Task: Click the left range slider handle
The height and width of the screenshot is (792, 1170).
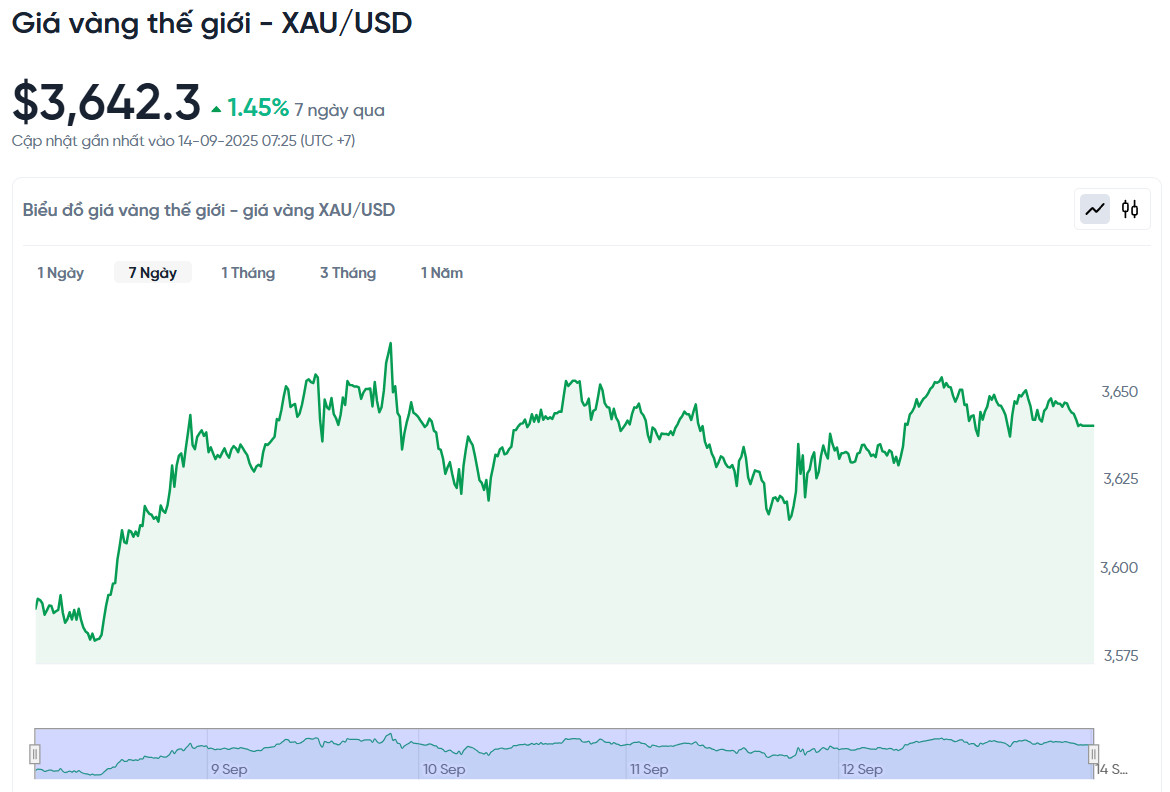Action: point(37,751)
